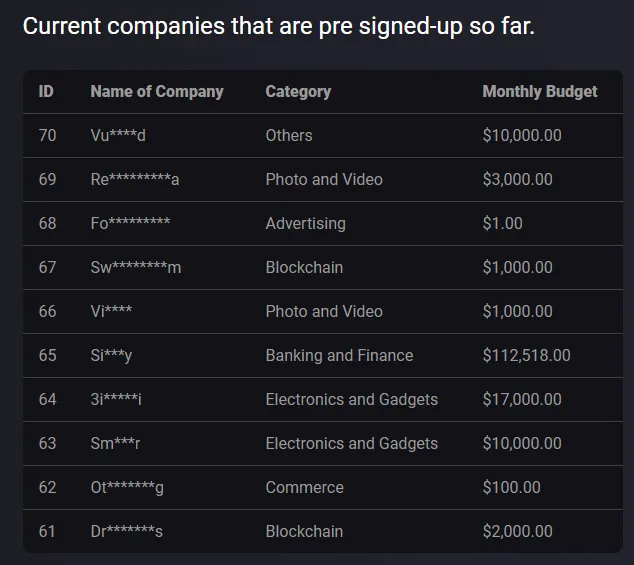Click the Monthly Budget column header
634x565 pixels.
click(x=540, y=92)
